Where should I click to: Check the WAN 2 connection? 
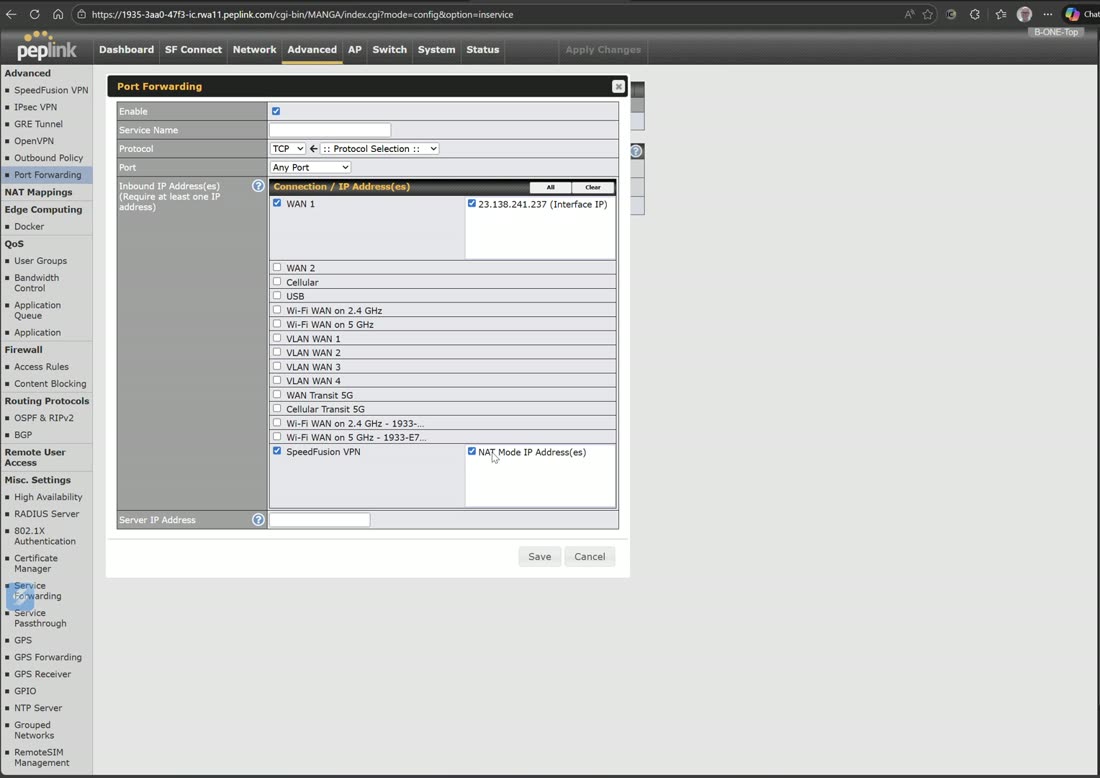pyautogui.click(x=277, y=267)
